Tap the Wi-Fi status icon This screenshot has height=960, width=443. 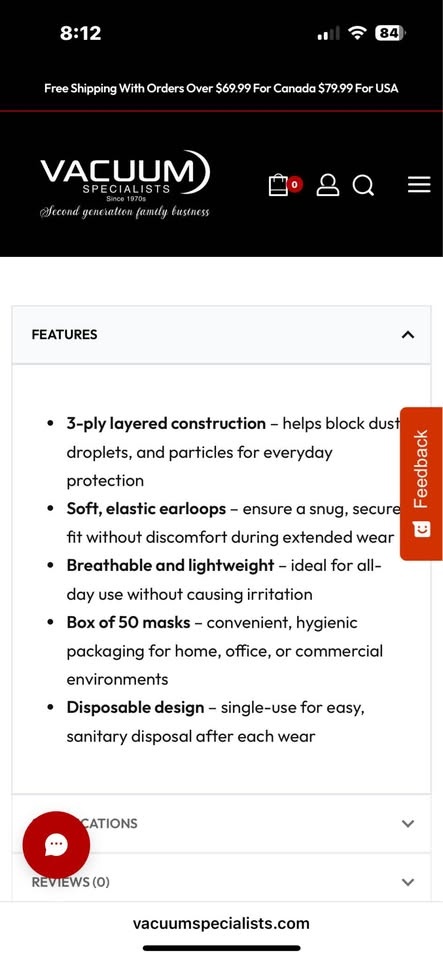(356, 33)
